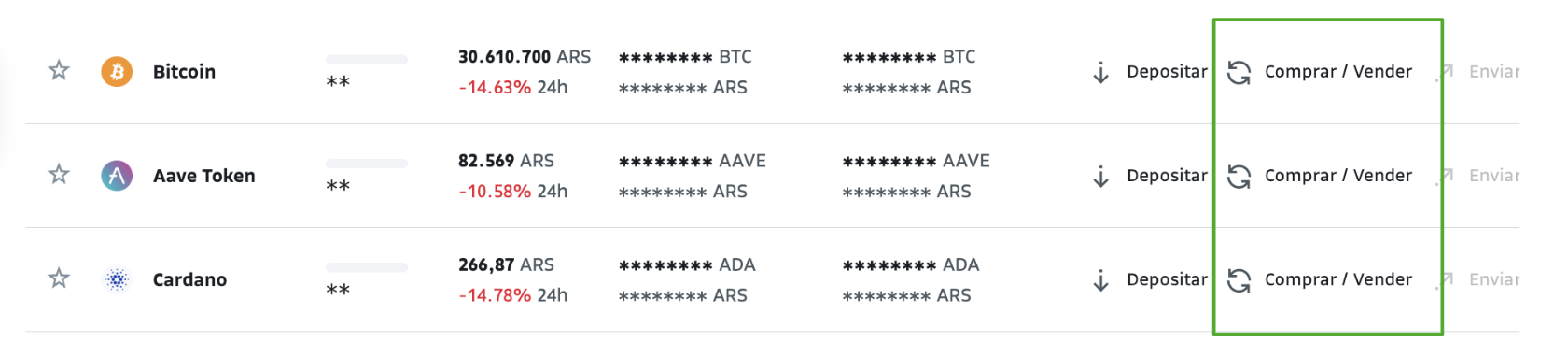
Task: Click Depositar in the Bitcoin row
Action: coord(1167,72)
